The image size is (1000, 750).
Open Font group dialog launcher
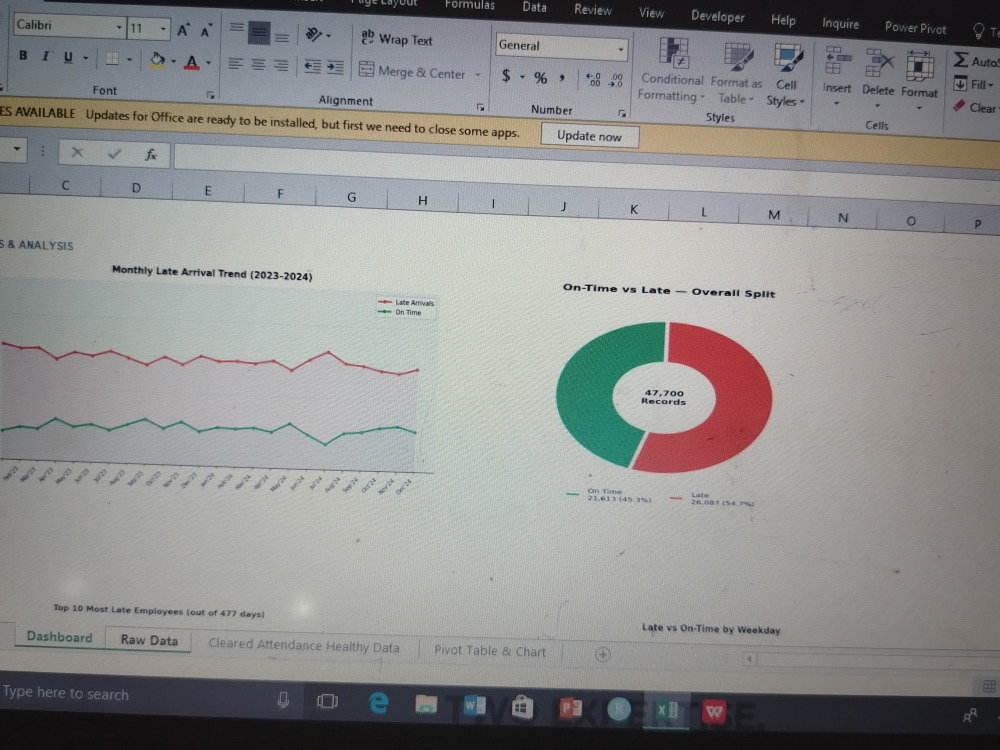tap(211, 95)
